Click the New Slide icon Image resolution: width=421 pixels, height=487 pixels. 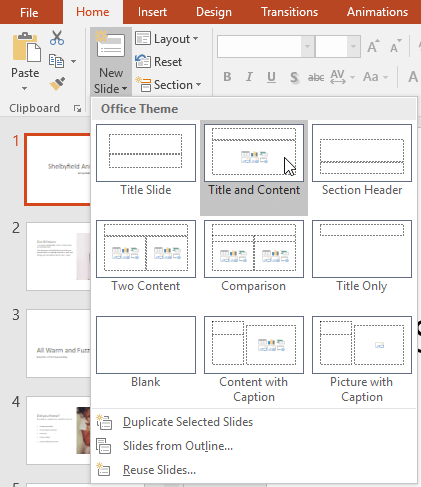[111, 45]
